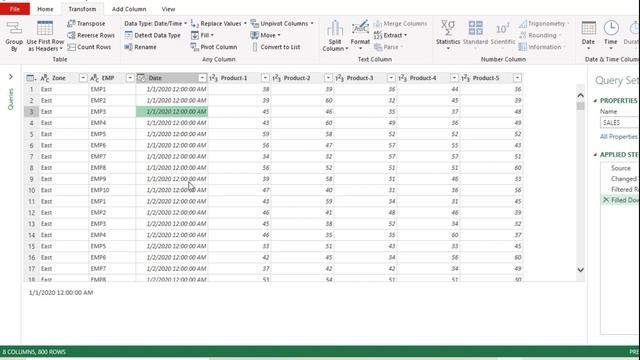Screen dimensions: 640x360
Task: Open Split Column options
Action: tap(335, 36)
